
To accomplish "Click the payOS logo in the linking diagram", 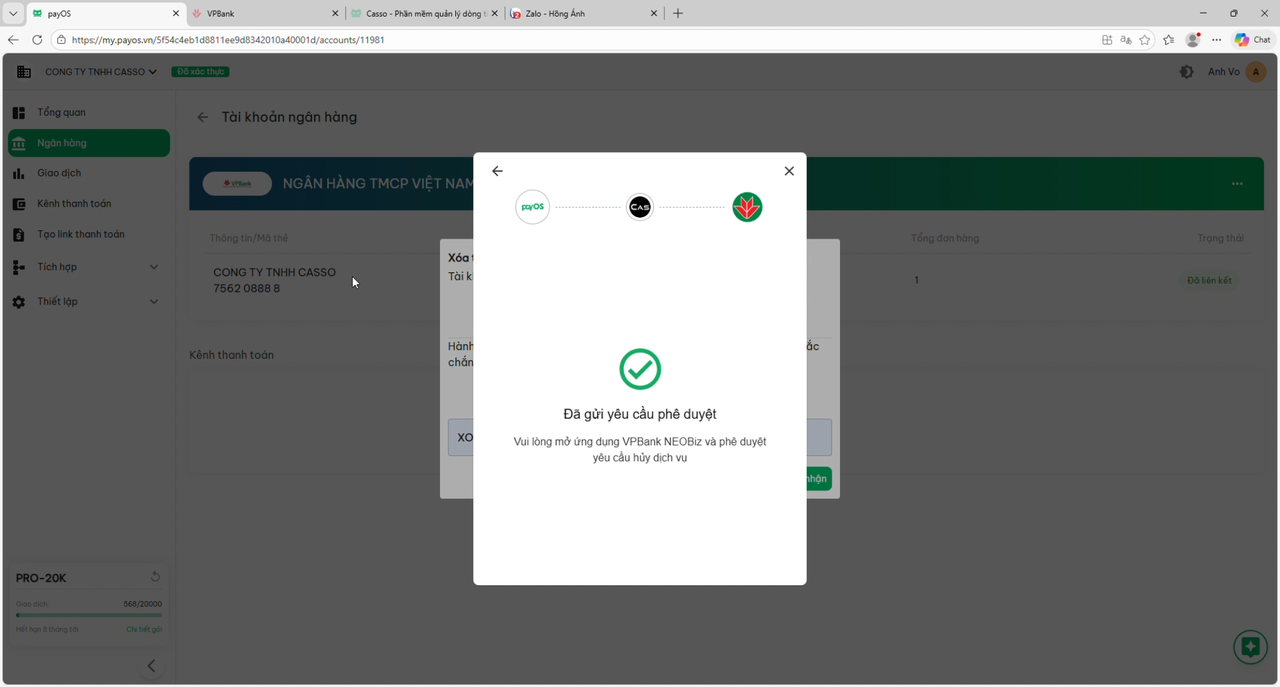I will pyautogui.click(x=532, y=207).
